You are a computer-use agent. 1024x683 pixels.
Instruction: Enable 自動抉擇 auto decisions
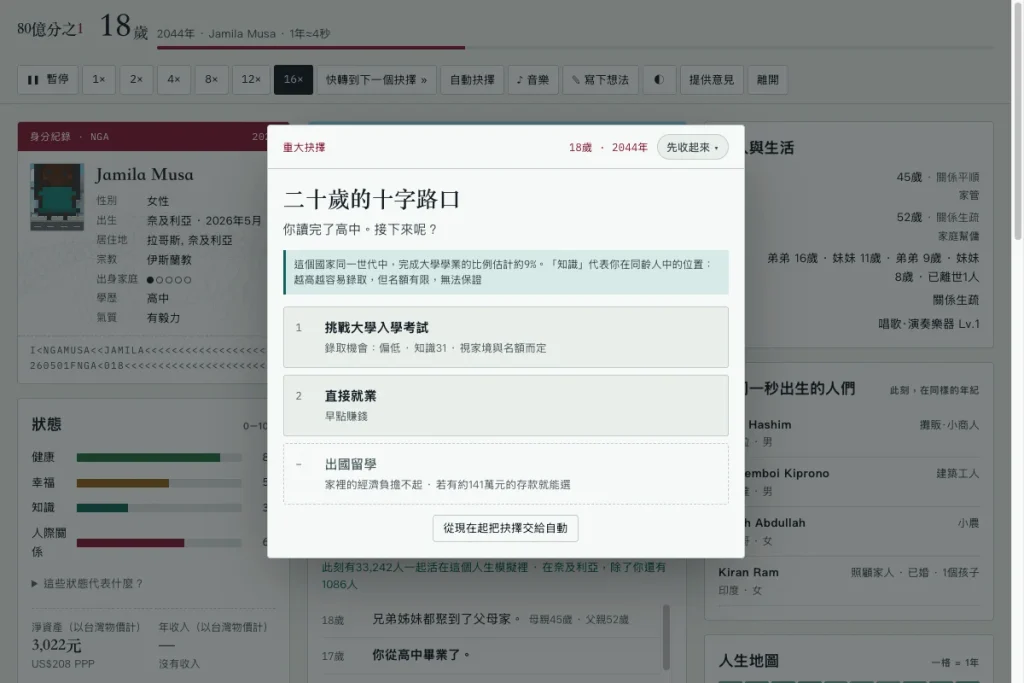[472, 80]
